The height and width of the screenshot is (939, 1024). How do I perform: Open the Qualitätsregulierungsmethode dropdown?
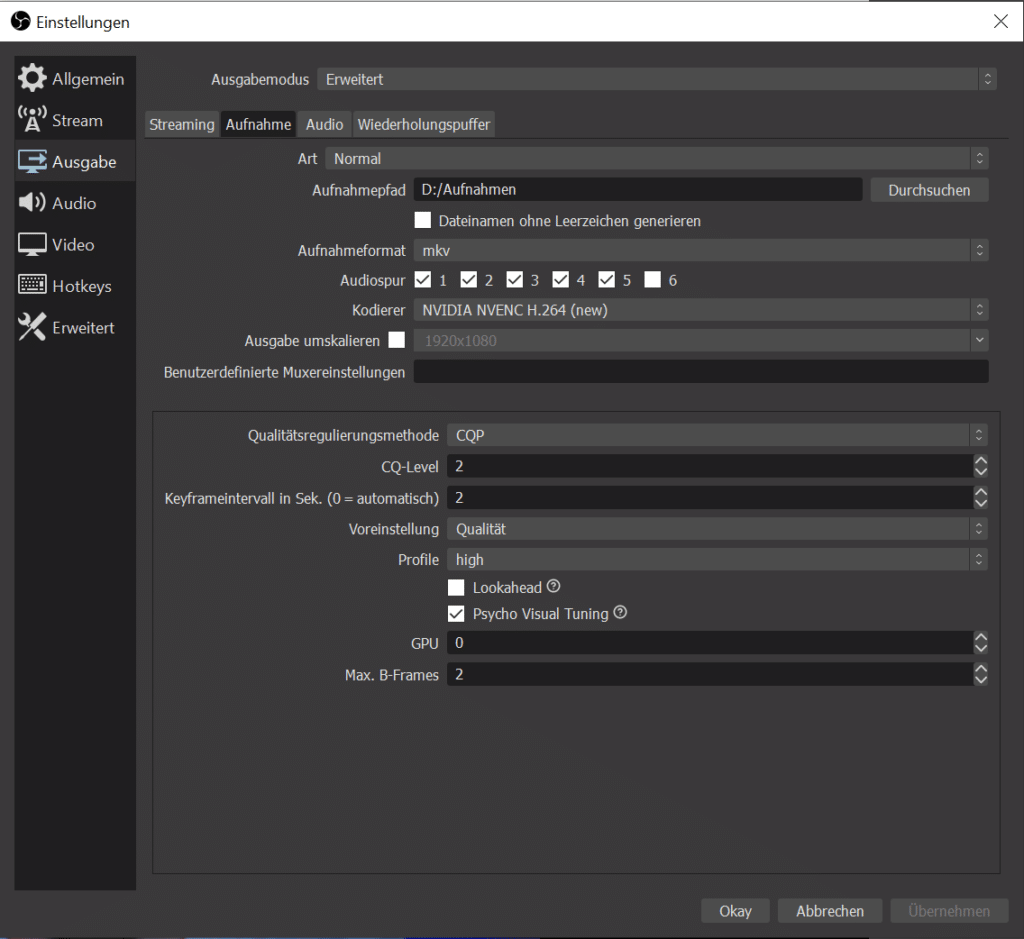(x=717, y=436)
